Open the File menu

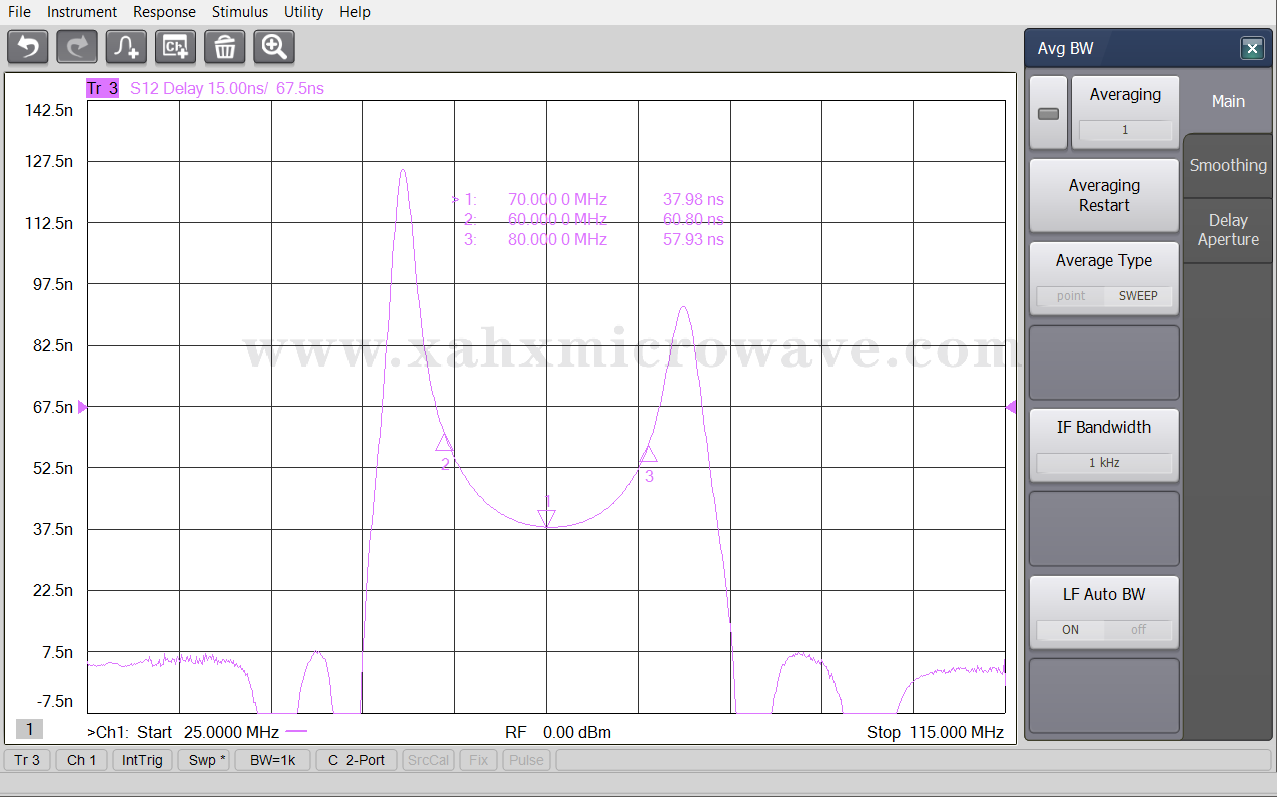point(19,12)
